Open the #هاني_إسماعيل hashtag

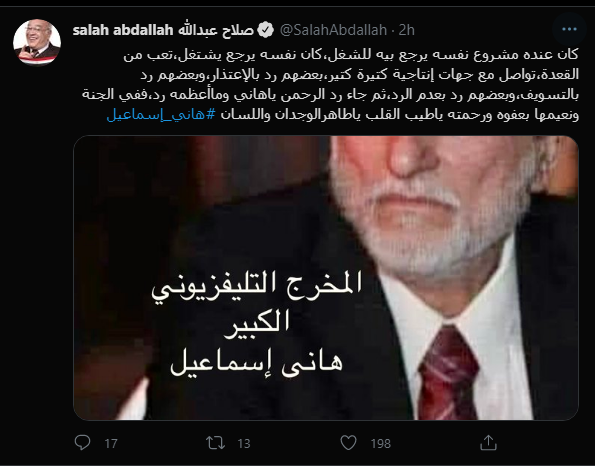(161, 115)
